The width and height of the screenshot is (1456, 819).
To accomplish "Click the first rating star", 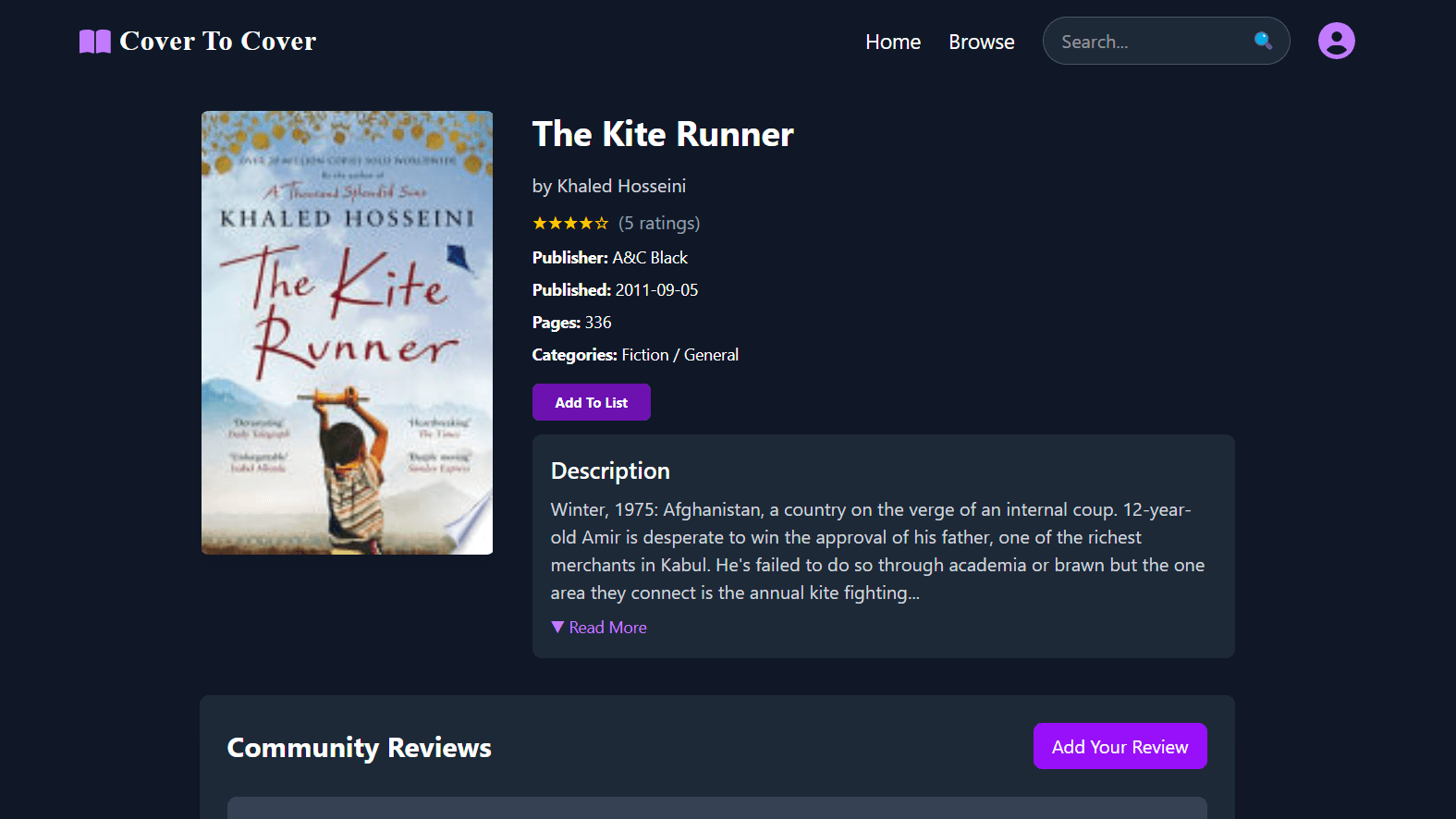I will (x=540, y=223).
